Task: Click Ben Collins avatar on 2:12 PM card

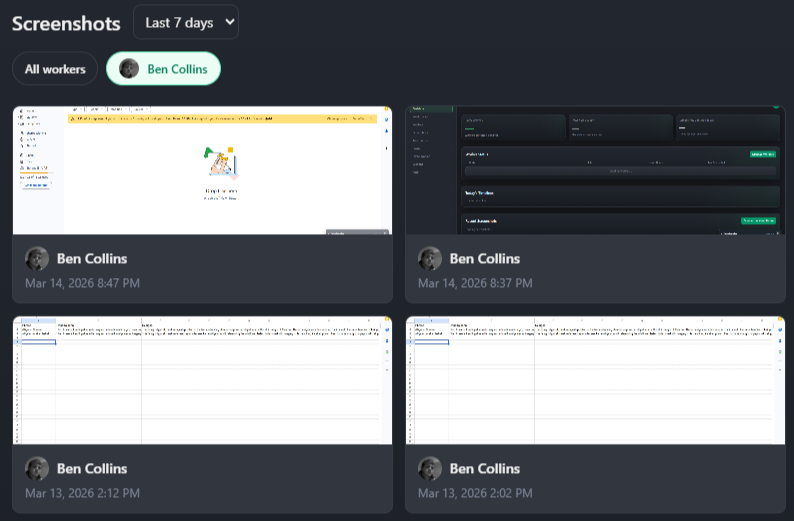Action: tap(37, 469)
